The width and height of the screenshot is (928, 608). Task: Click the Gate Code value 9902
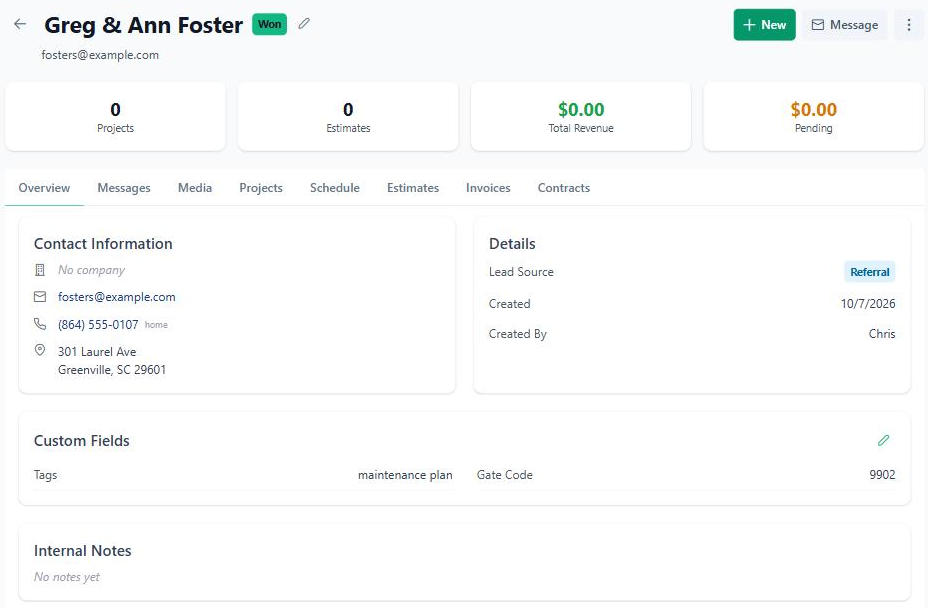[x=882, y=475]
